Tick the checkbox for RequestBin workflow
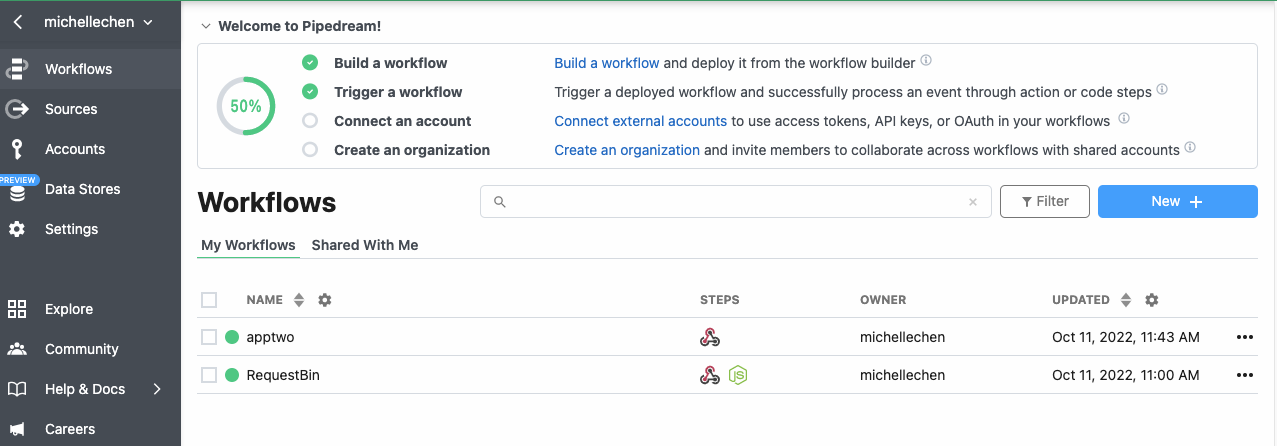Image resolution: width=1277 pixels, height=446 pixels. tap(209, 375)
